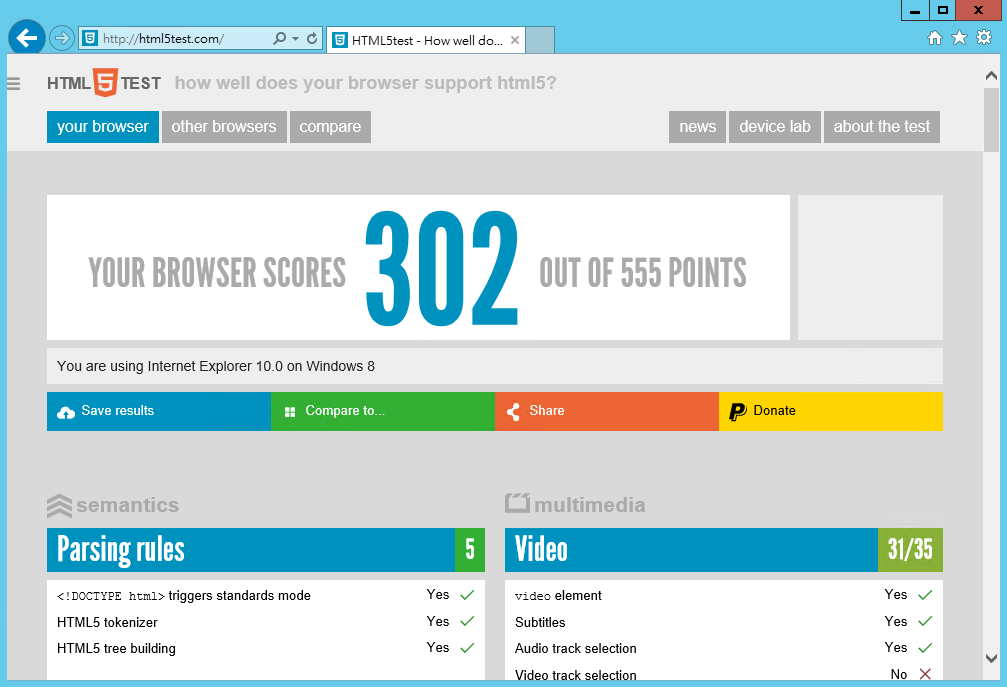Maximize the Internet Explorer window
The image size is (1007, 687).
coord(942,10)
